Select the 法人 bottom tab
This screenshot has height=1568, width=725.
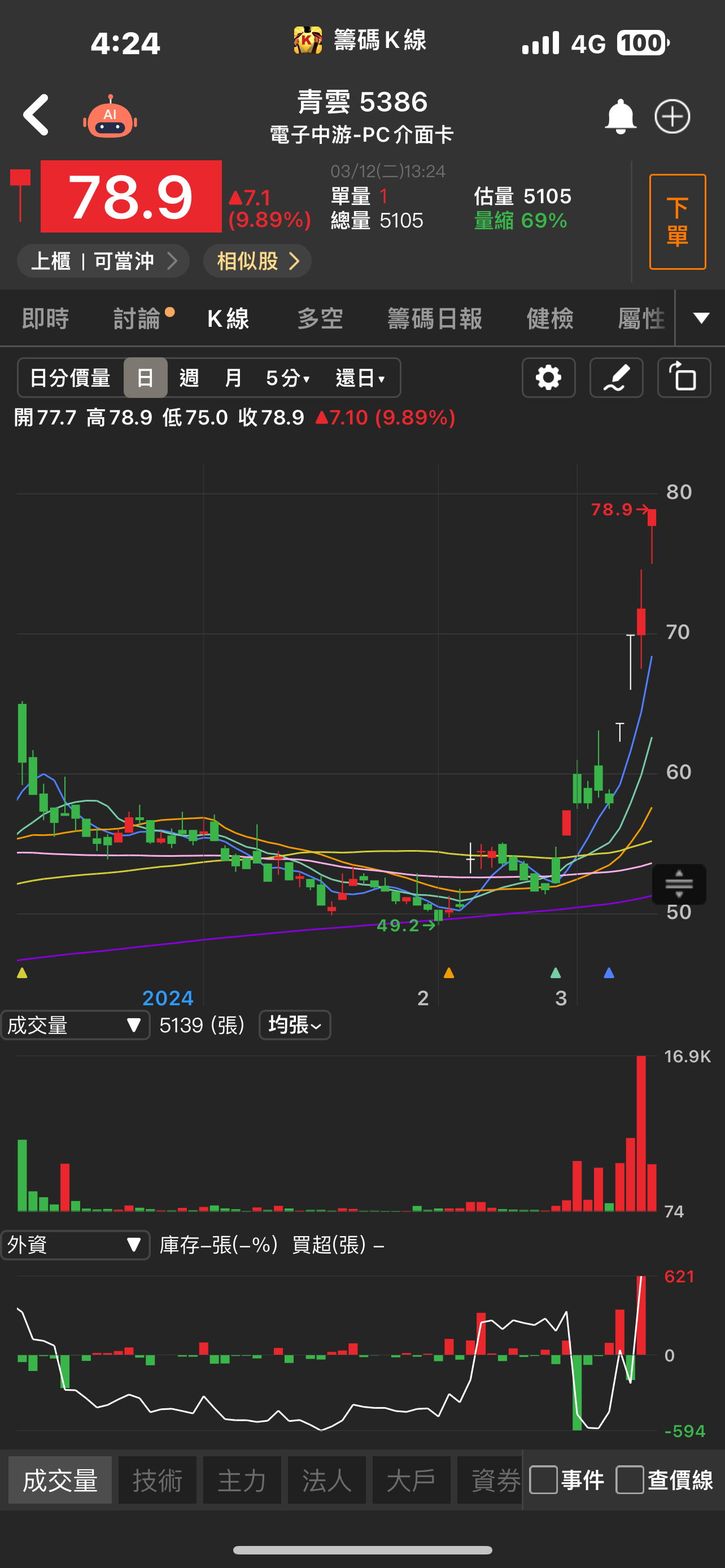click(x=327, y=1480)
